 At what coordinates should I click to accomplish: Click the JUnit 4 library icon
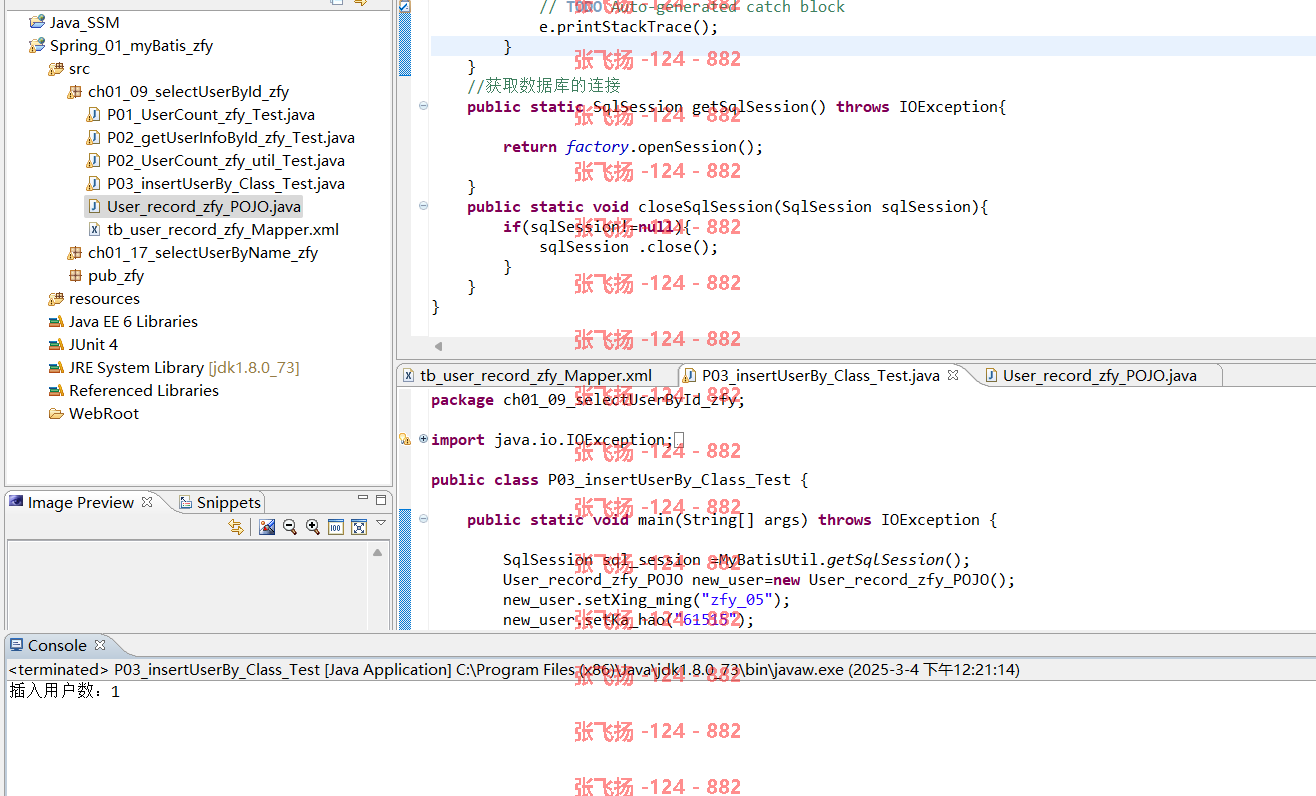[x=56, y=344]
